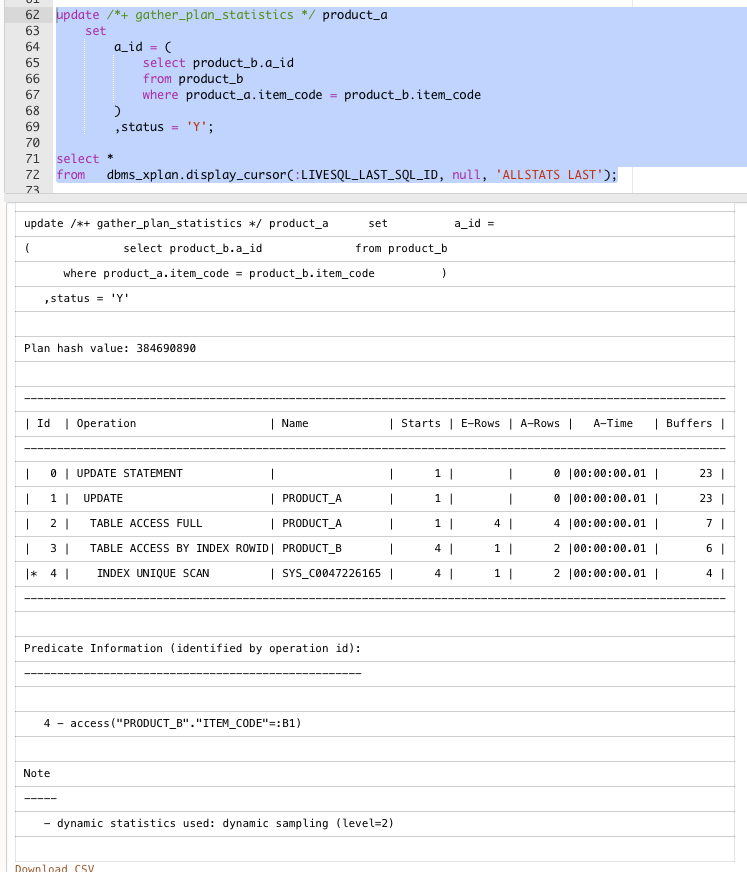This screenshot has height=872, width=747.
Task: Click 'dbms_xplan.display_cursor' in editor line 72
Action: (x=196, y=175)
